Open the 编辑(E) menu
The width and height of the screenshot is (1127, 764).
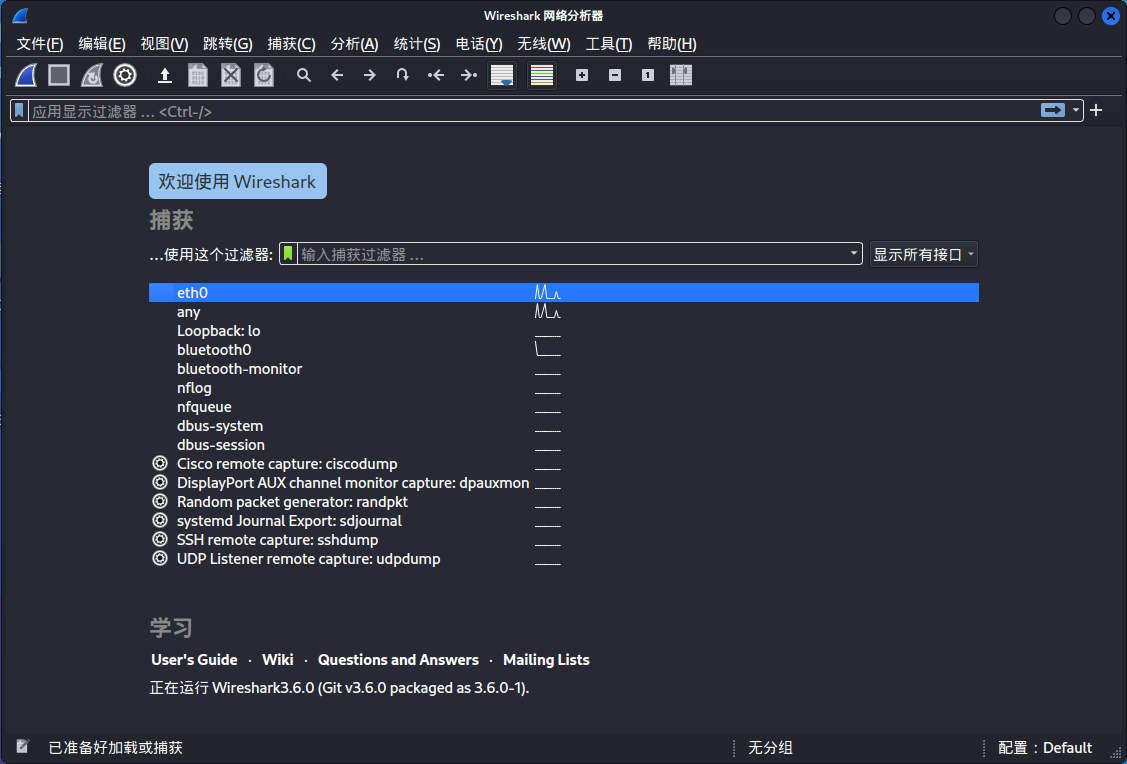tap(102, 44)
